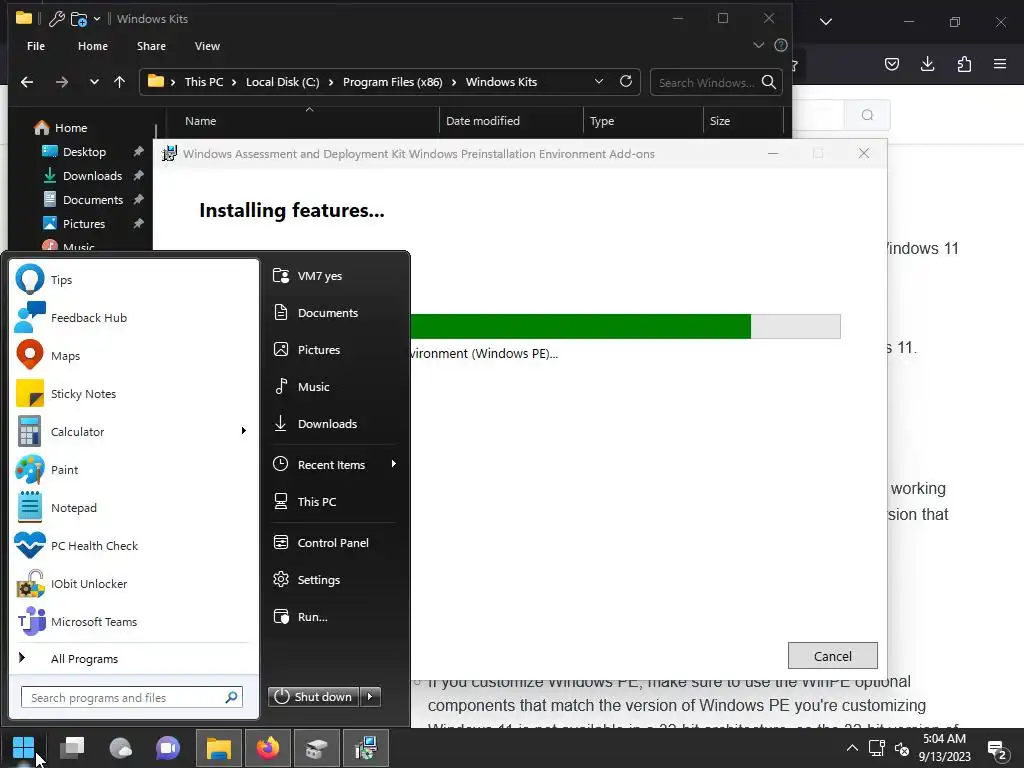The image size is (1024, 768).
Task: Go back in File Explorer
Action: 27,82
